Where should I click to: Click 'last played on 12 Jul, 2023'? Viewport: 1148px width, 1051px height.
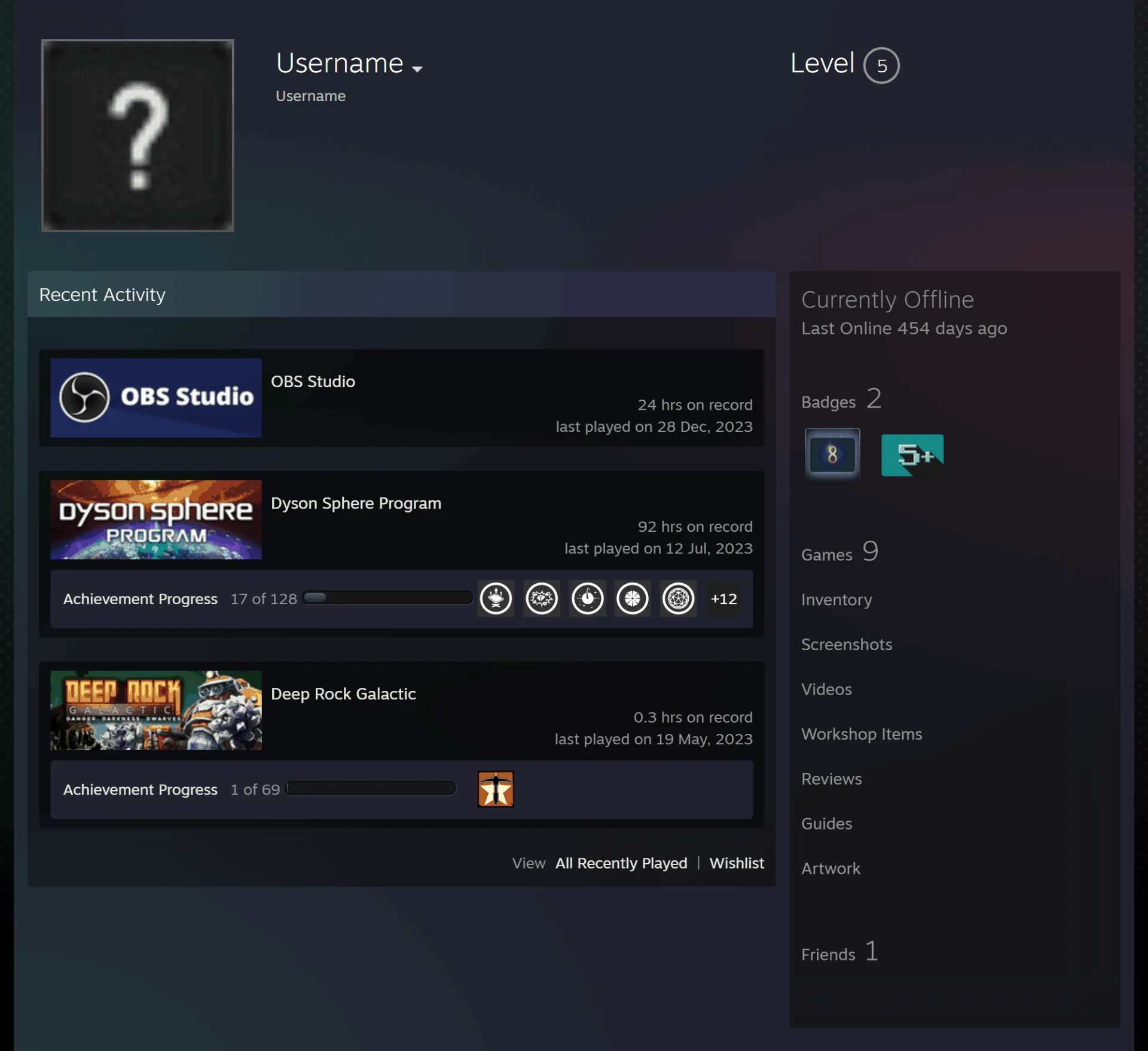point(658,549)
